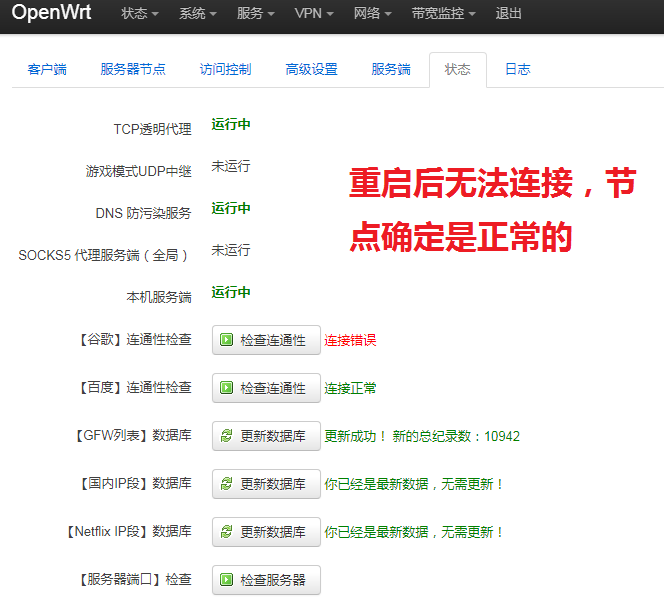
Task: Click 退出 to log out
Action: (x=509, y=14)
